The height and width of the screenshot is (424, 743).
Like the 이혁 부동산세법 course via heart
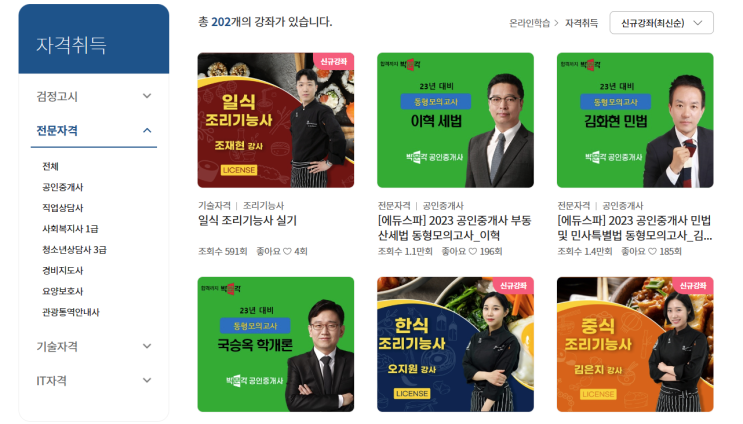click(x=472, y=252)
